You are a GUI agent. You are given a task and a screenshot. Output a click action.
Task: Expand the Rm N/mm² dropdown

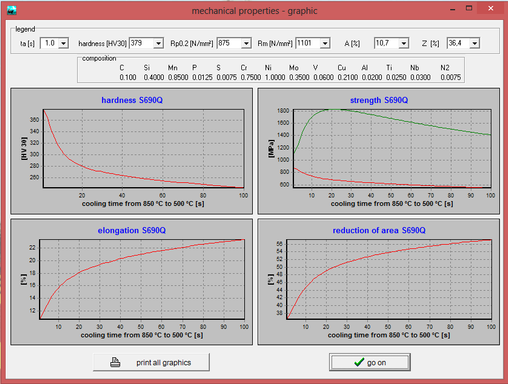pos(325,43)
